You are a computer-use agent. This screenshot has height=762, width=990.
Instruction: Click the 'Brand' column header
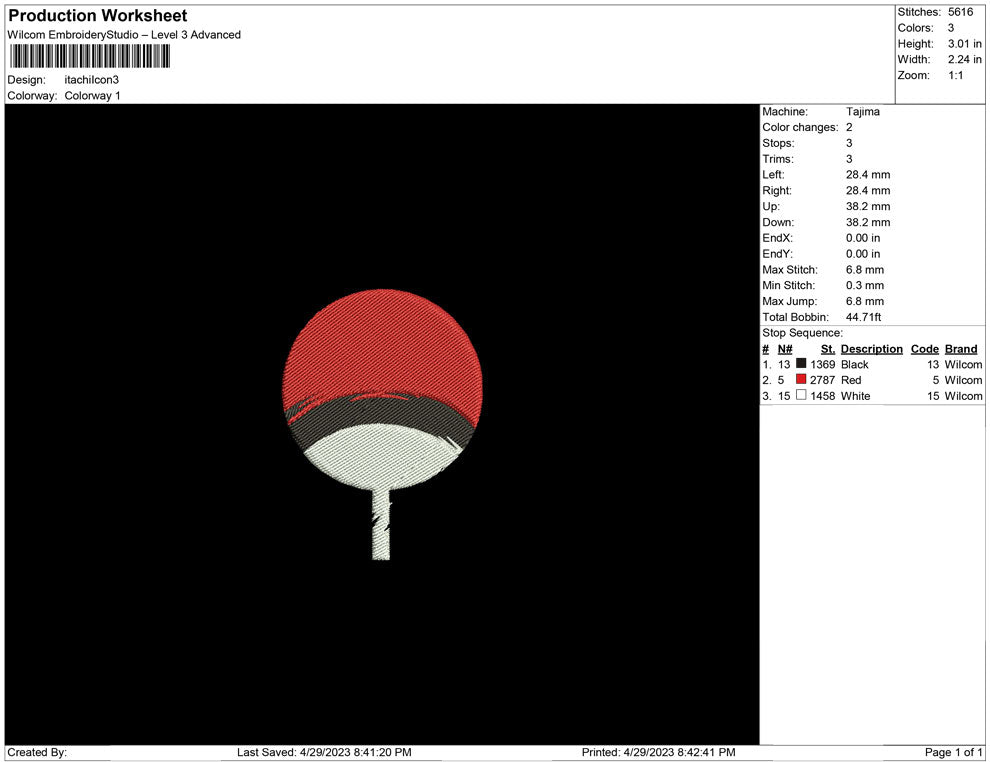click(x=960, y=348)
